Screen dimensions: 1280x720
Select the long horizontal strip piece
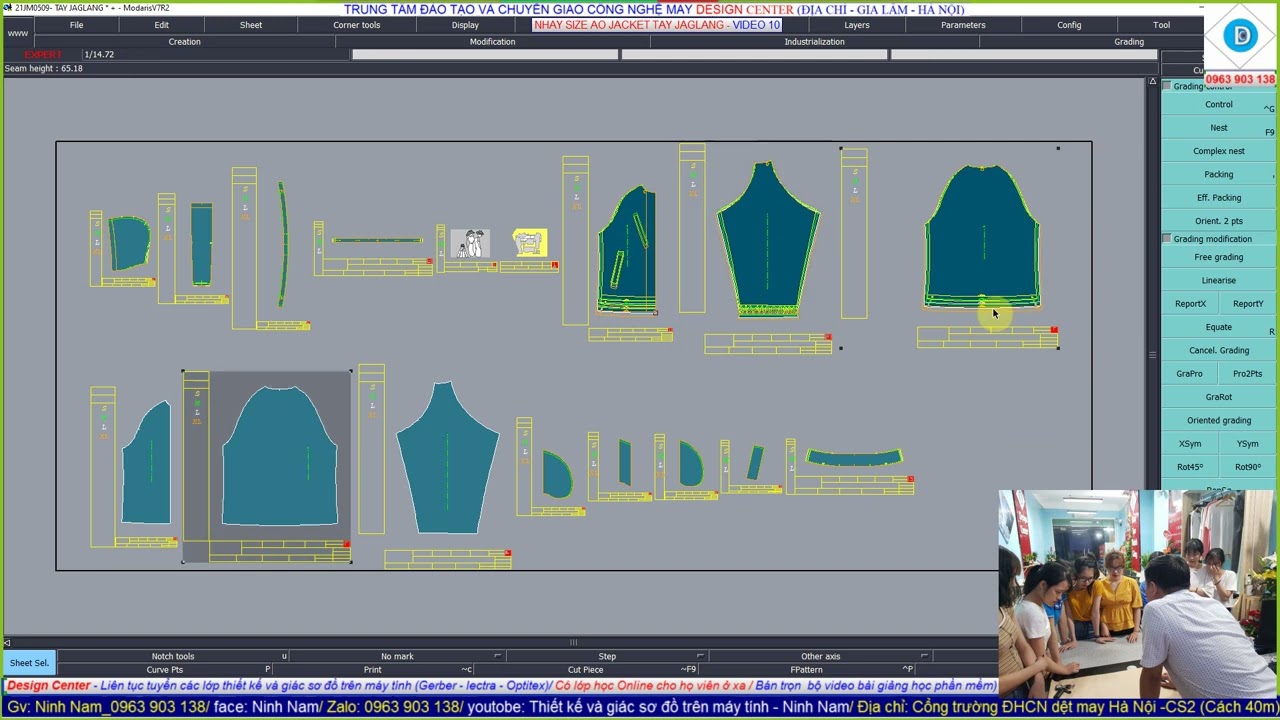(377, 240)
